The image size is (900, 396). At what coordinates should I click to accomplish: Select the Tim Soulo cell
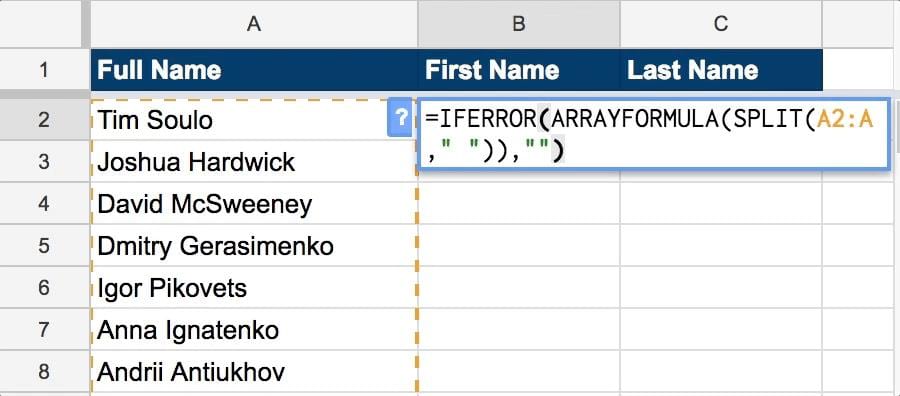click(x=254, y=120)
